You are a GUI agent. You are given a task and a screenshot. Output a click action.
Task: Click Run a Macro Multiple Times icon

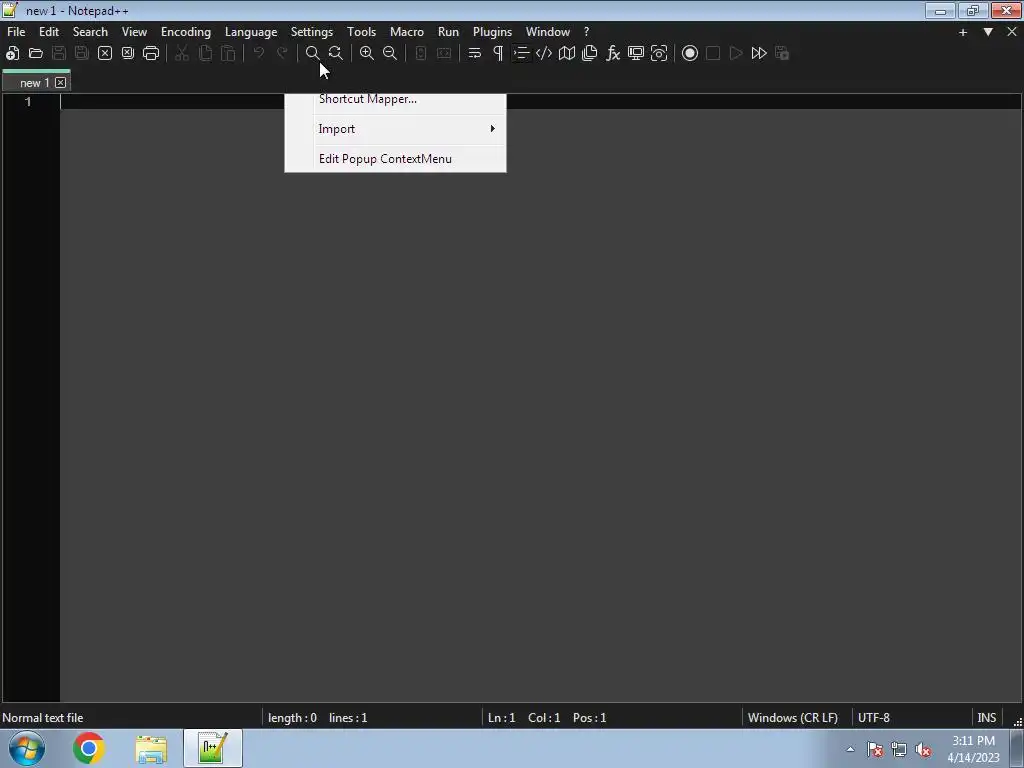(x=759, y=54)
